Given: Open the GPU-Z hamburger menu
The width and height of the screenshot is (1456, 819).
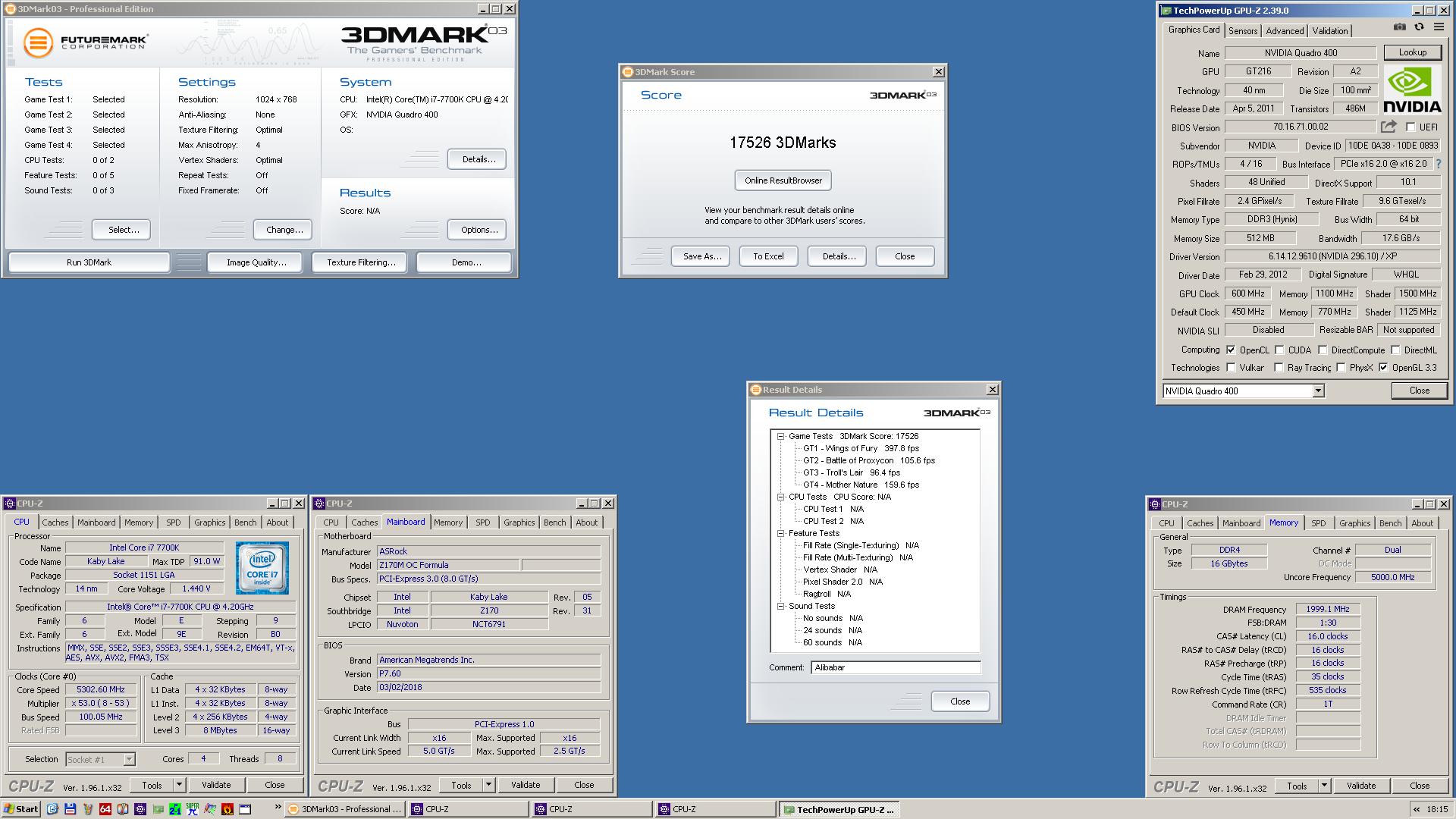Looking at the screenshot, I should 1439,27.
